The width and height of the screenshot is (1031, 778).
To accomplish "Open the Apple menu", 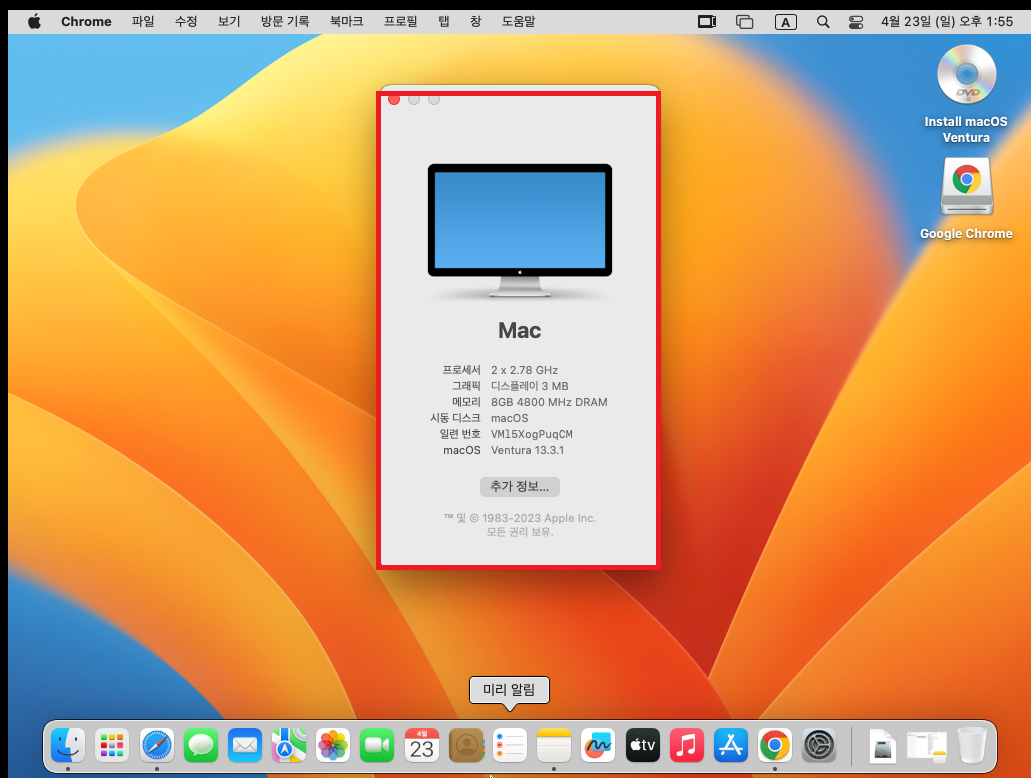I will point(34,22).
